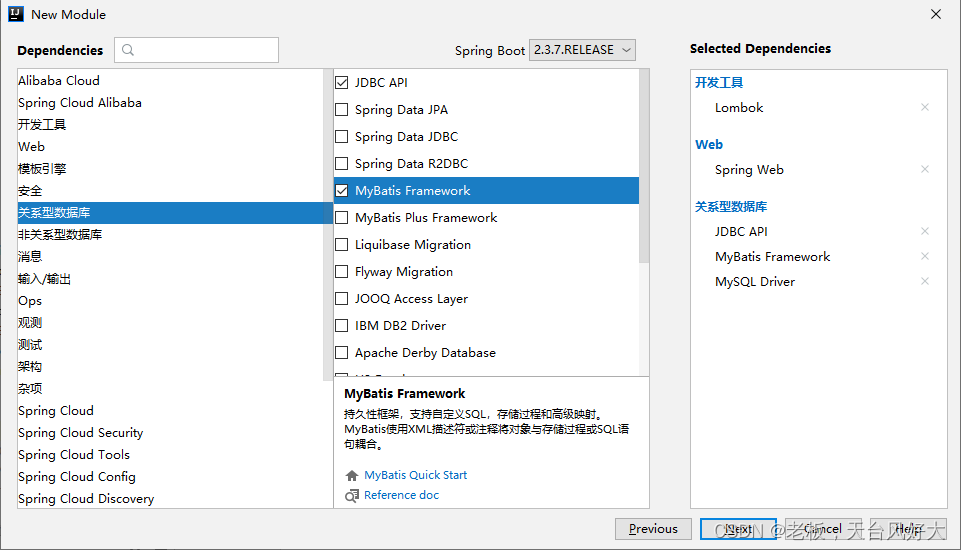This screenshot has height=550, width=961.
Task: Uncheck MyBatis Framework checkbox
Action: [x=342, y=191]
